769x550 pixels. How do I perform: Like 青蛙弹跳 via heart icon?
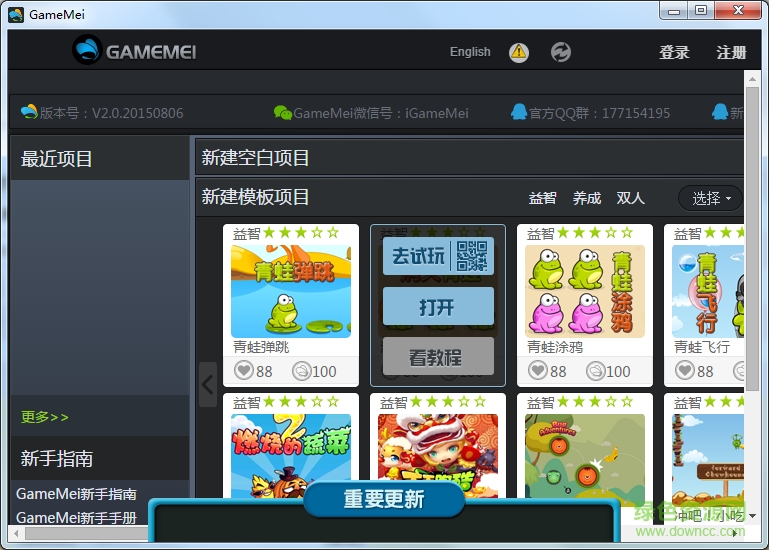click(244, 370)
